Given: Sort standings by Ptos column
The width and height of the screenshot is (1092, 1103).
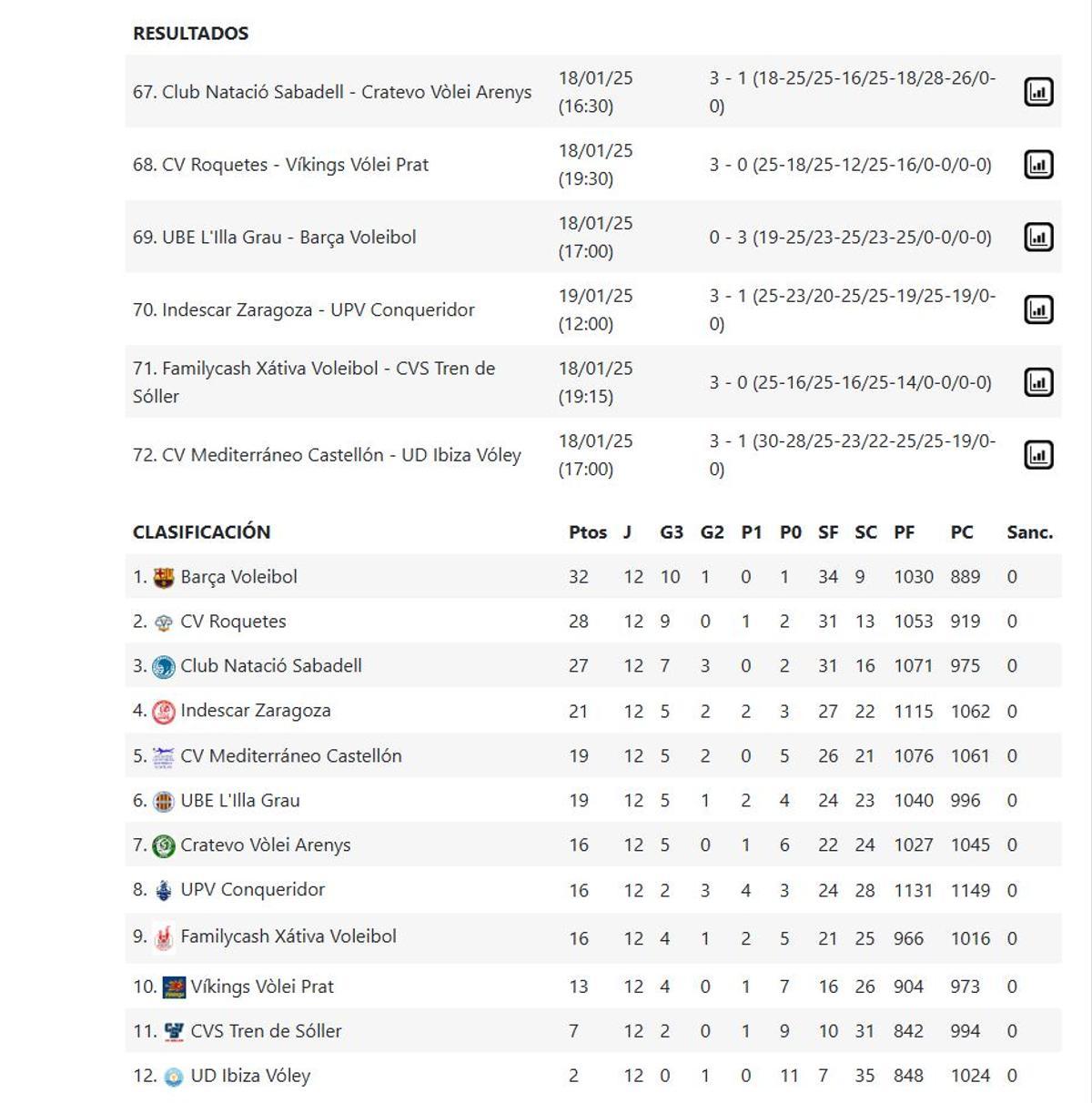Looking at the screenshot, I should (x=587, y=532).
